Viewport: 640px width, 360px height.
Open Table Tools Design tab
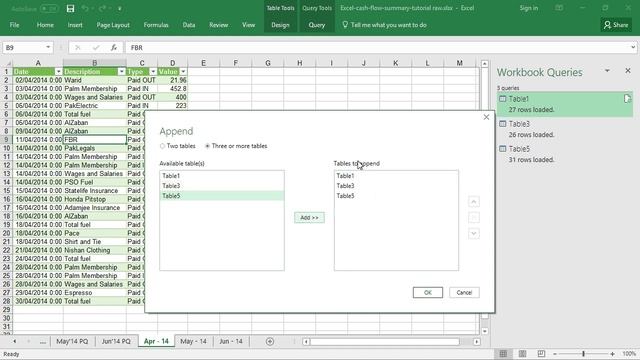(280, 25)
